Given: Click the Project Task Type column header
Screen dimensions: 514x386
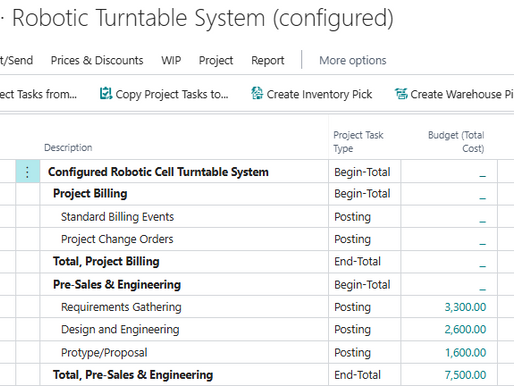Looking at the screenshot, I should (x=358, y=142).
